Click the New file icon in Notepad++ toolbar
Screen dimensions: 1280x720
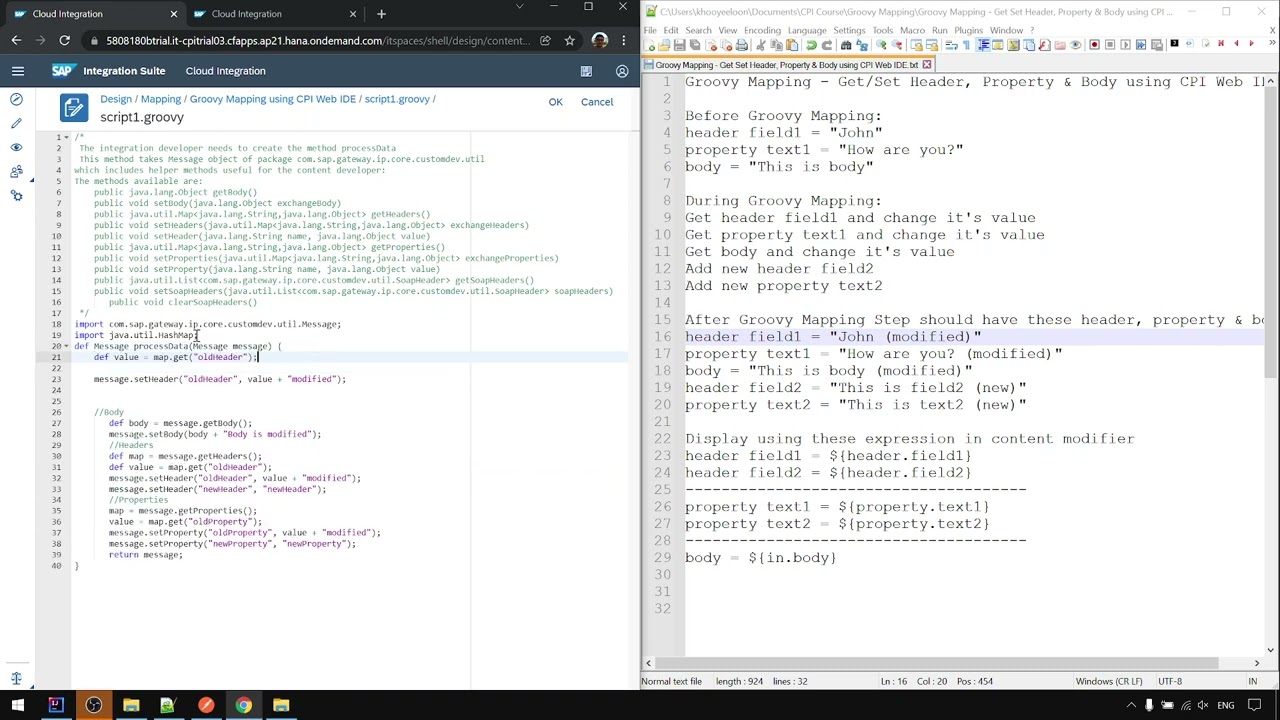(650, 45)
